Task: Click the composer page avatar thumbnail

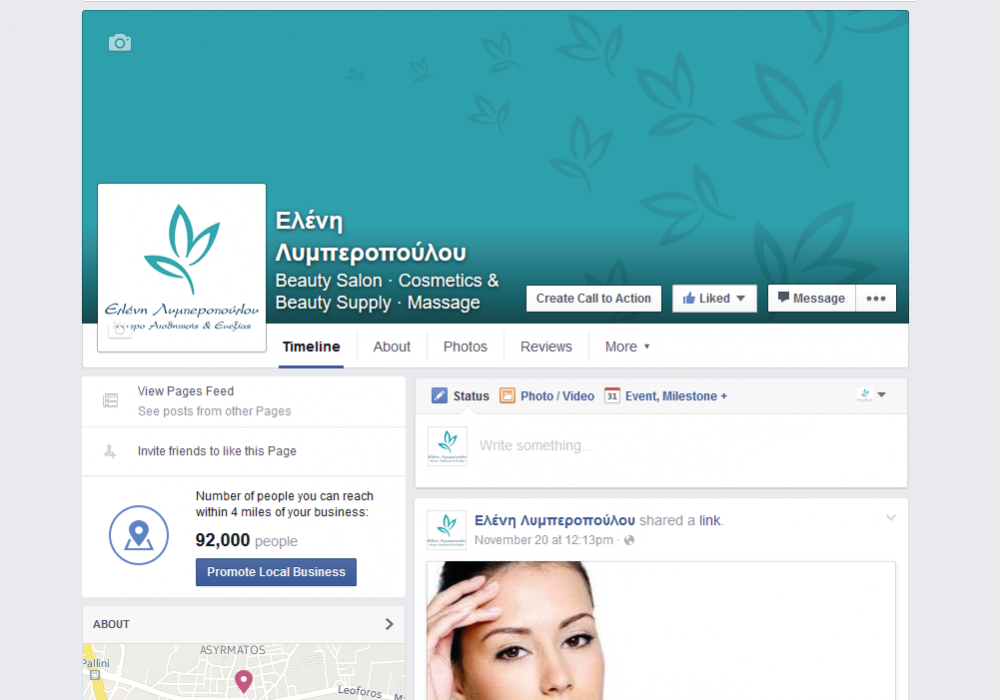Action: pos(447,446)
